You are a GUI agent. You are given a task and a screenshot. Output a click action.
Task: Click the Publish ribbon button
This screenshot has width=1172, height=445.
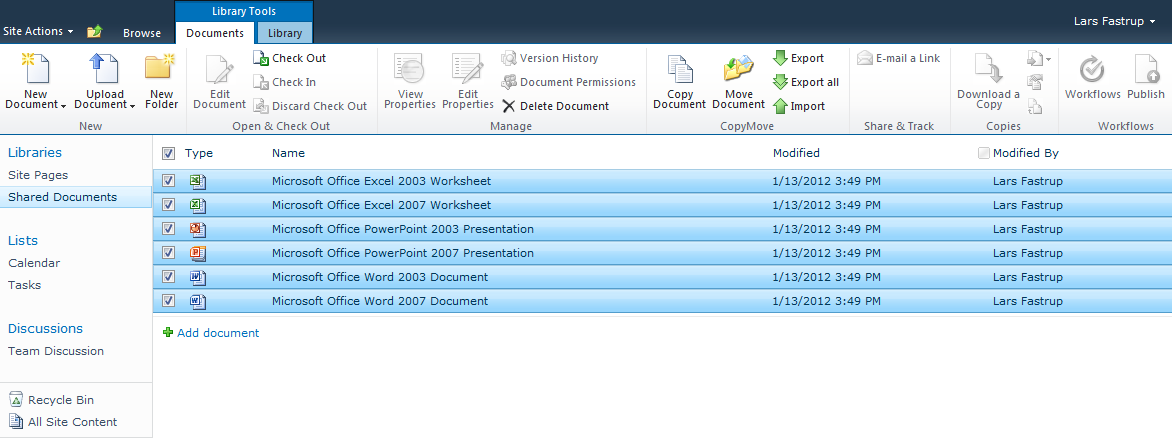click(1146, 77)
